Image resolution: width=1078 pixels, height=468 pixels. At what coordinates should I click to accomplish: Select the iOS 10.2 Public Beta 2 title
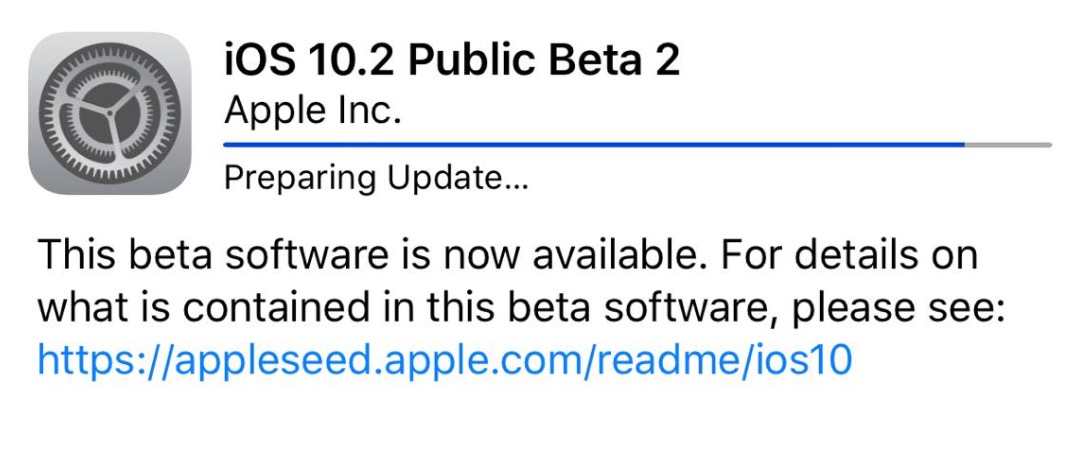[452, 60]
